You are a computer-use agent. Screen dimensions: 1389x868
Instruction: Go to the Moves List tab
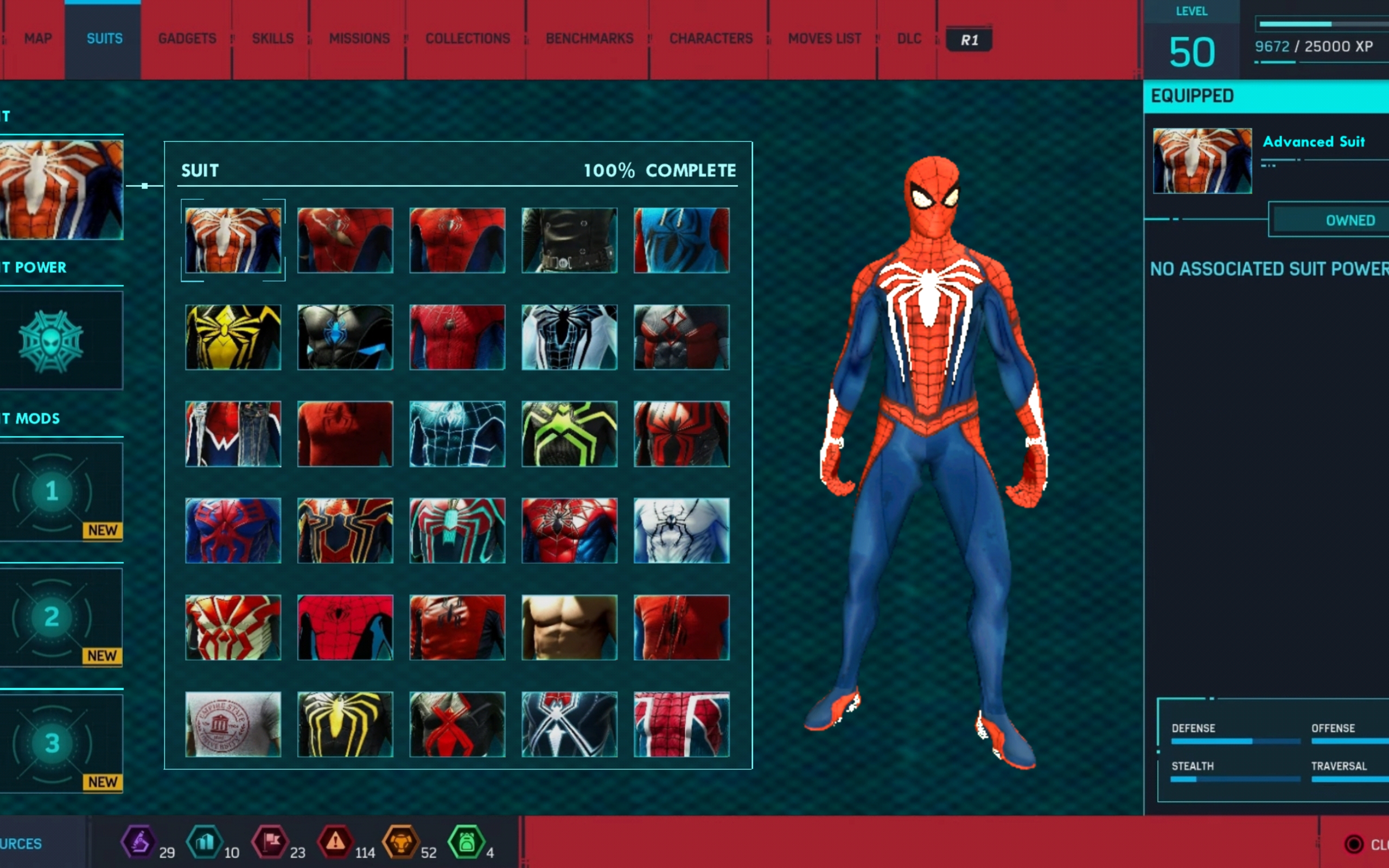[x=824, y=39]
